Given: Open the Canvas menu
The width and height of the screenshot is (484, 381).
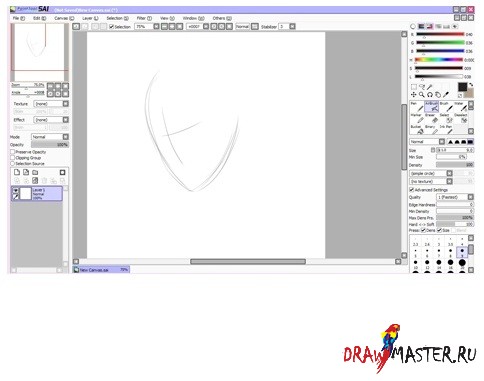Looking at the screenshot, I should pyautogui.click(x=64, y=18).
